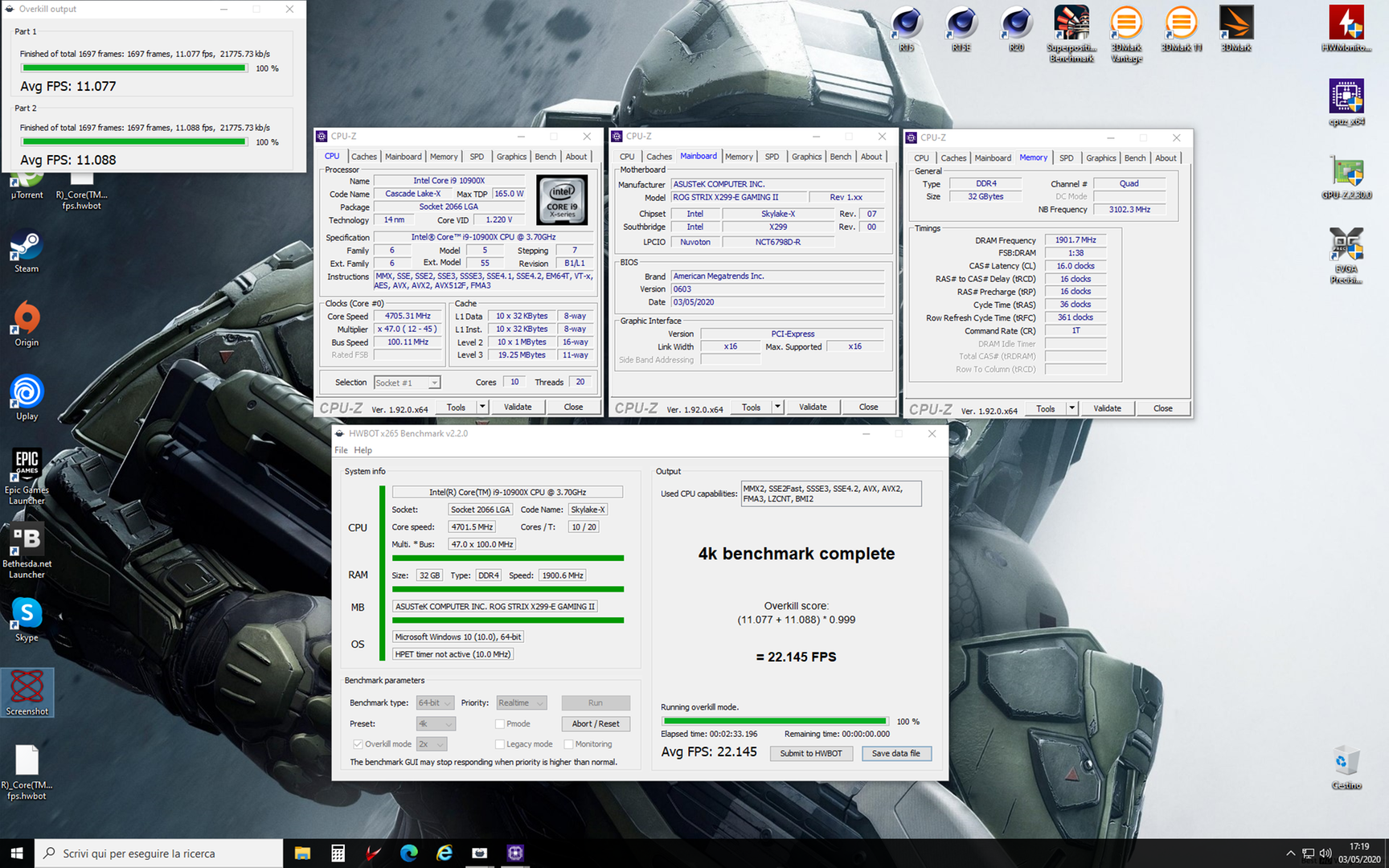
Task: Switch to Graphics tab in Mainboard CPU-Z window
Action: pos(806,157)
